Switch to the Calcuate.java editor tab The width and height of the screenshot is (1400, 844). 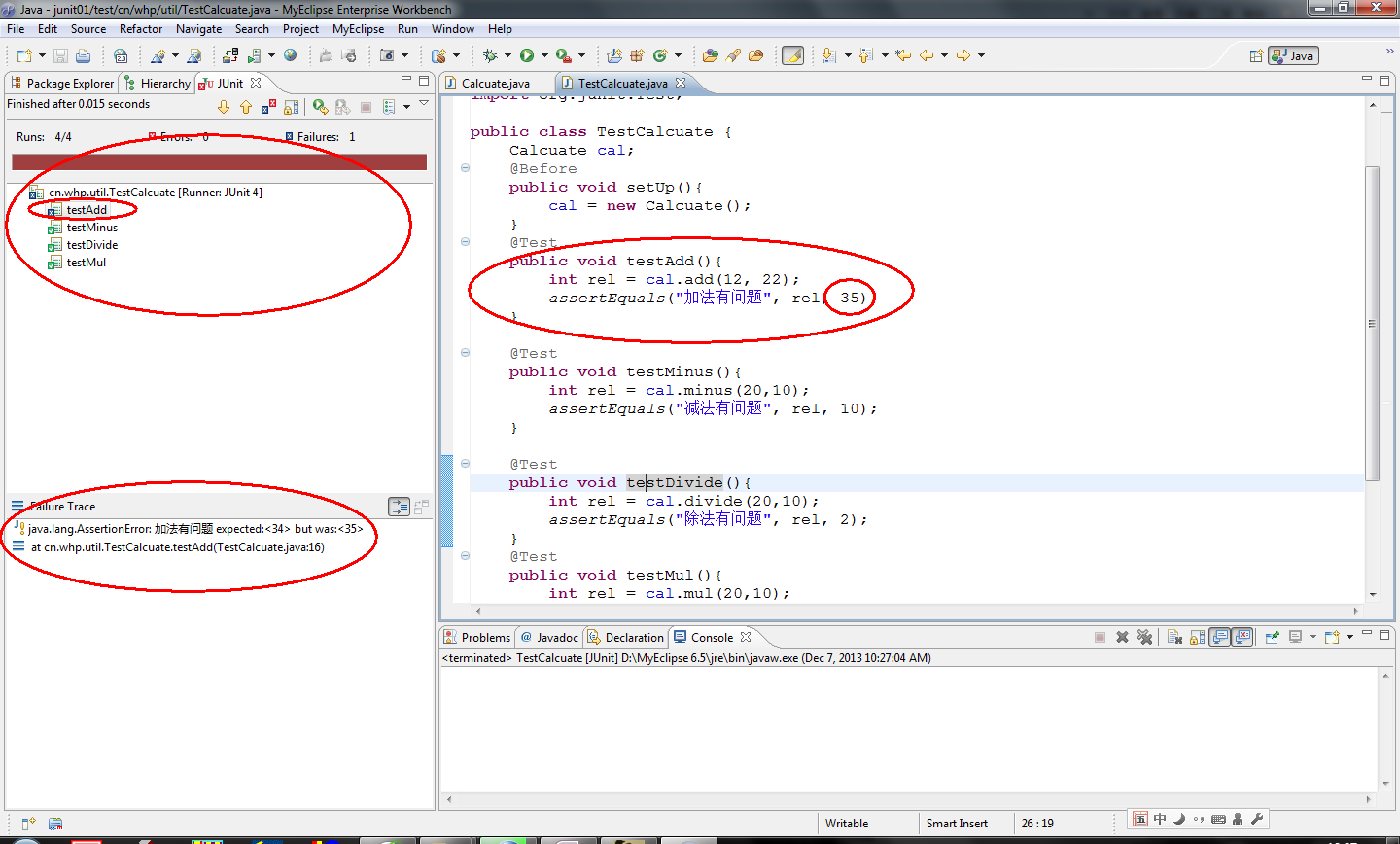point(496,83)
